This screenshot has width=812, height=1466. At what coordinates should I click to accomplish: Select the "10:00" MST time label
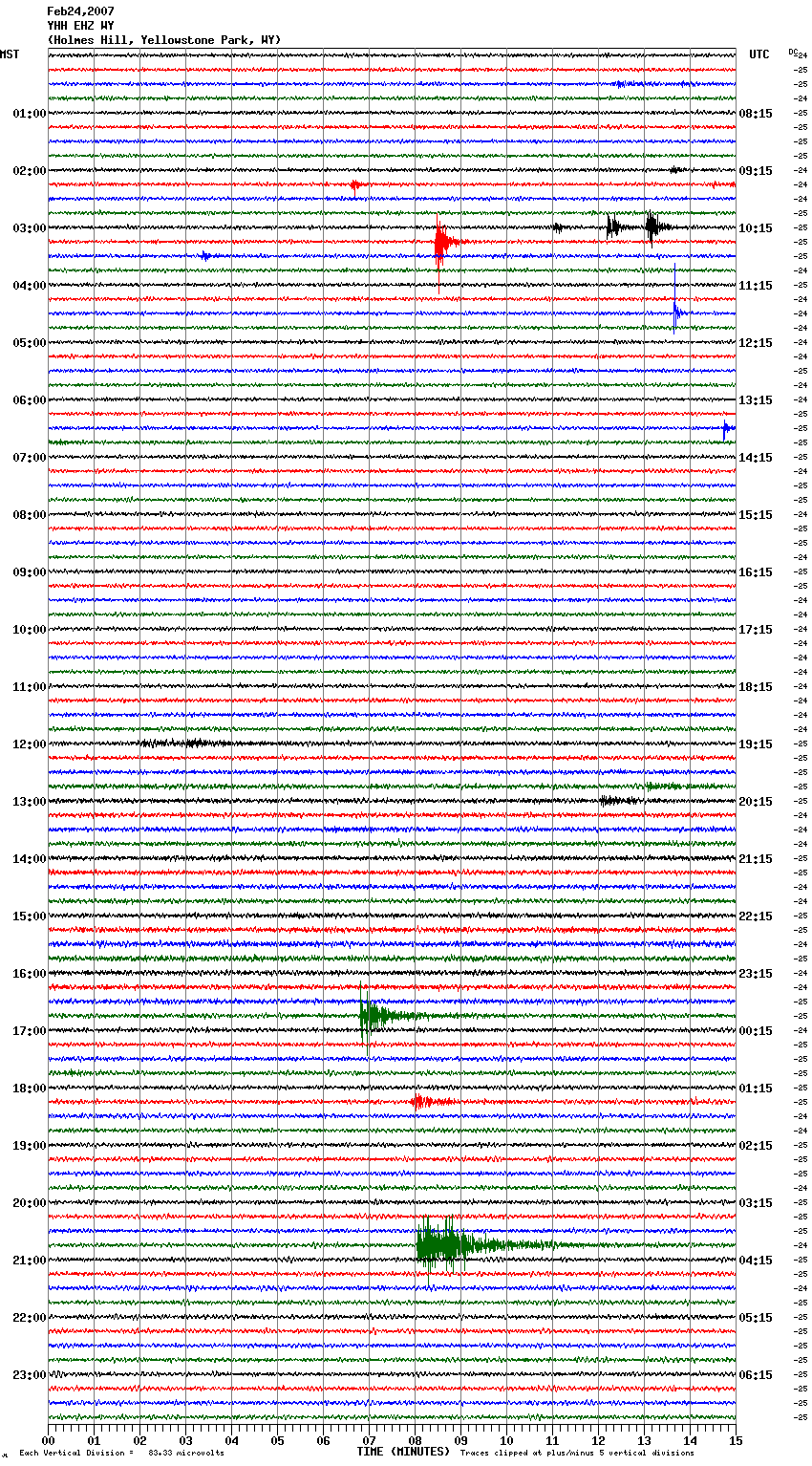click(30, 630)
